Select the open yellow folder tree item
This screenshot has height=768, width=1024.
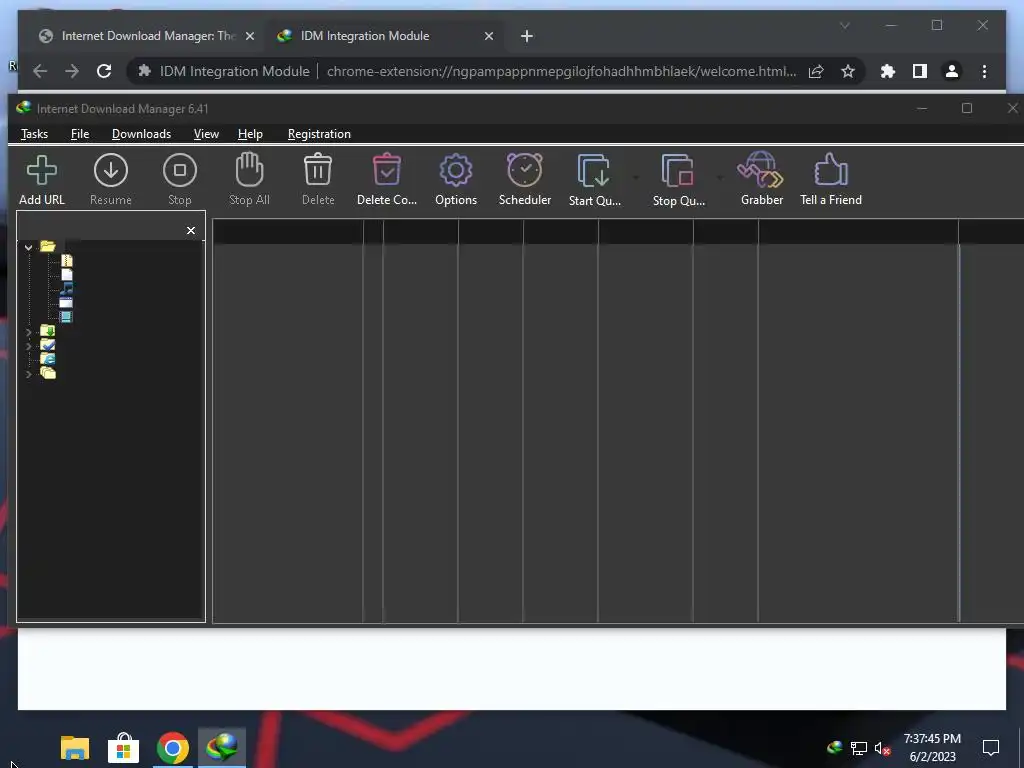tap(48, 246)
